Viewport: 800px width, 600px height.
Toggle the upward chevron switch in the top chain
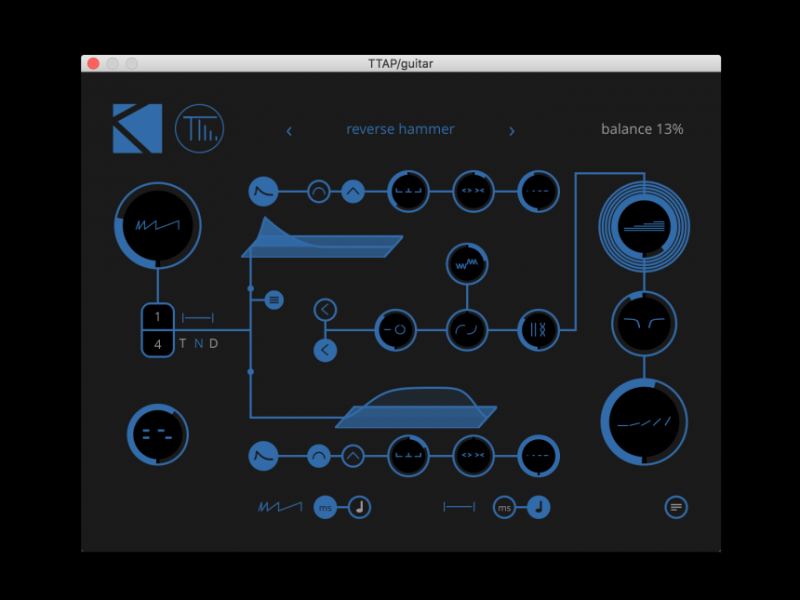point(352,191)
